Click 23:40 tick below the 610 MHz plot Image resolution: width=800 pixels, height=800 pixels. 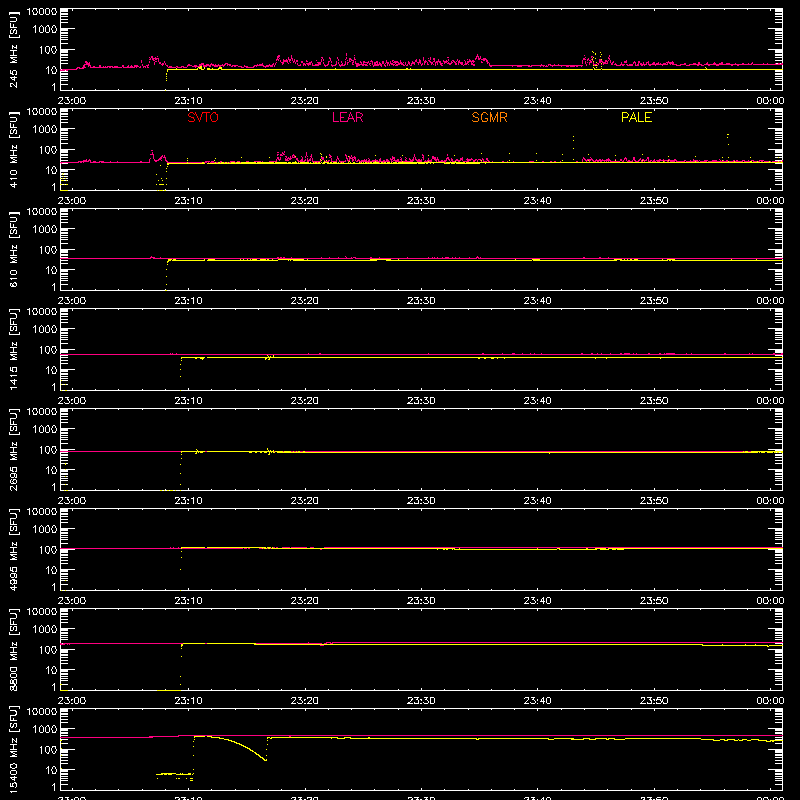click(x=537, y=301)
